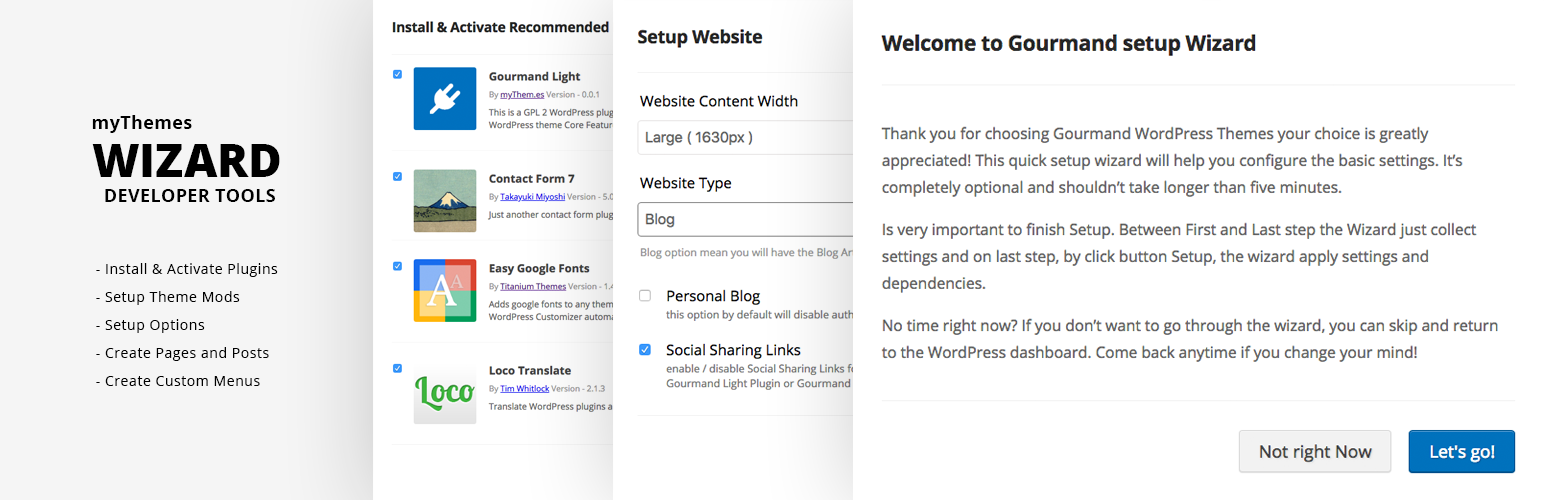Toggle the Gourmand Light plugin checkbox
Image resolution: width=1544 pixels, height=500 pixels.
(398, 74)
